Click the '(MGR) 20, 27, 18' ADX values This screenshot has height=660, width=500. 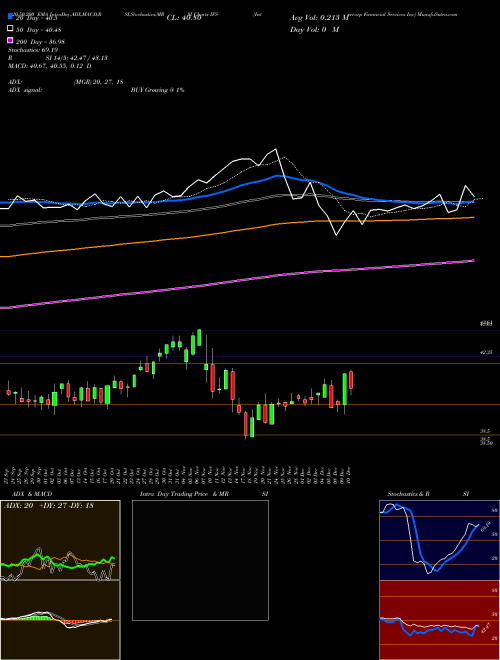(x=98, y=82)
